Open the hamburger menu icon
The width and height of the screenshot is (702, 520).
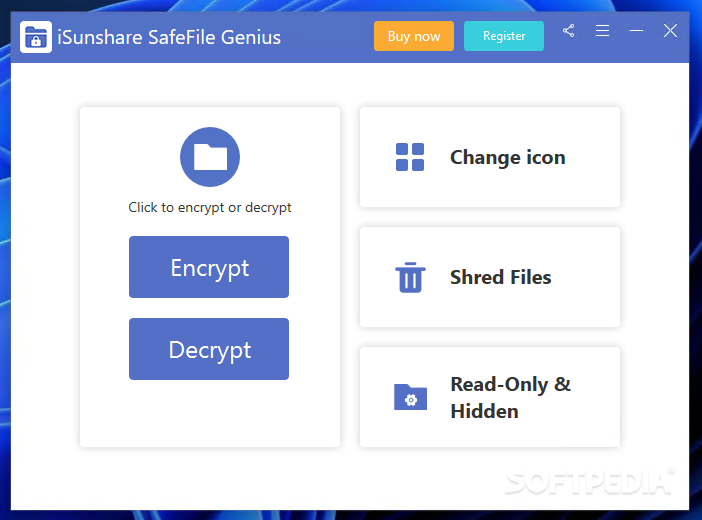pos(603,31)
